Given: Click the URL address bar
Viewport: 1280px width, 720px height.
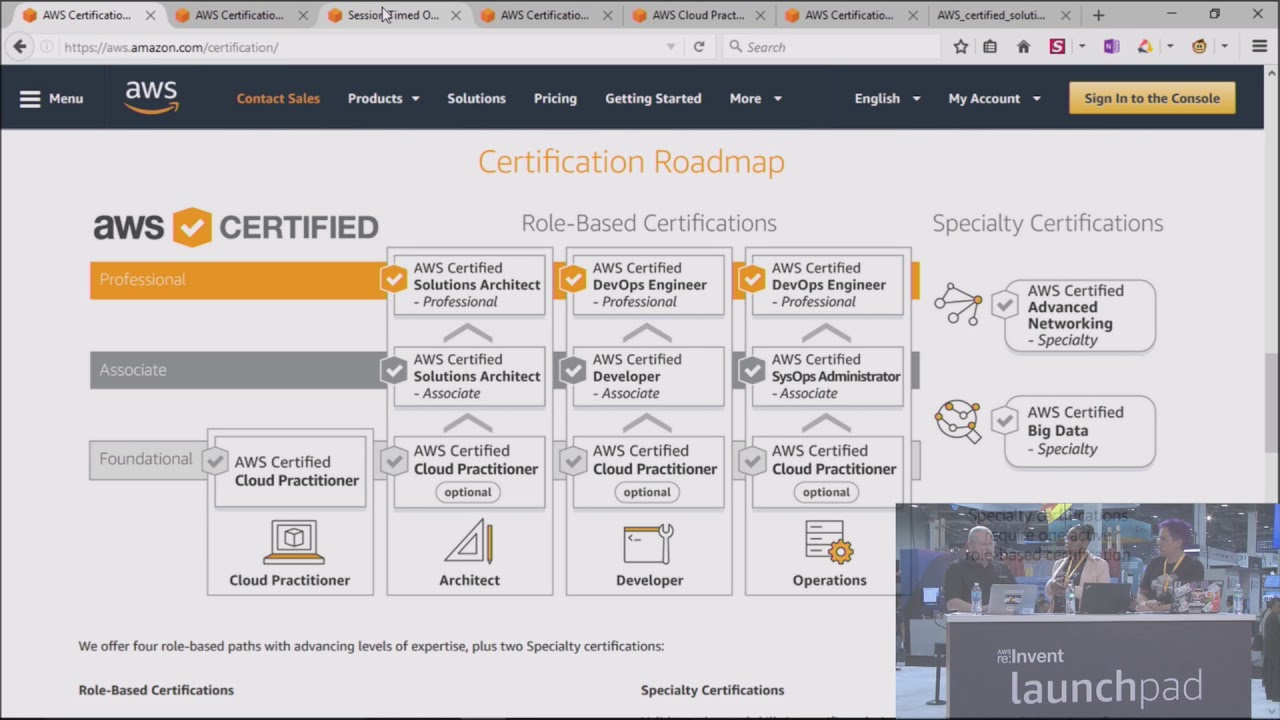Looking at the screenshot, I should click(x=360, y=47).
